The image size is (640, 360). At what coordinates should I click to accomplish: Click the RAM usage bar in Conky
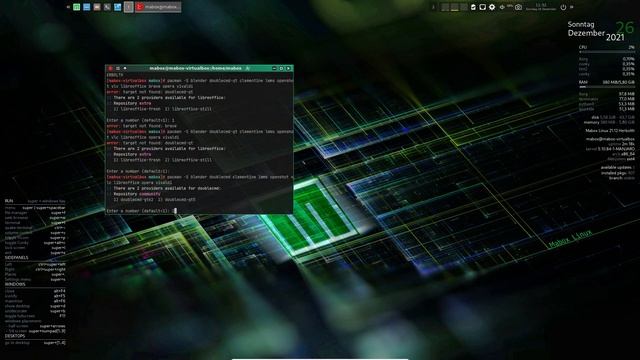607,87
